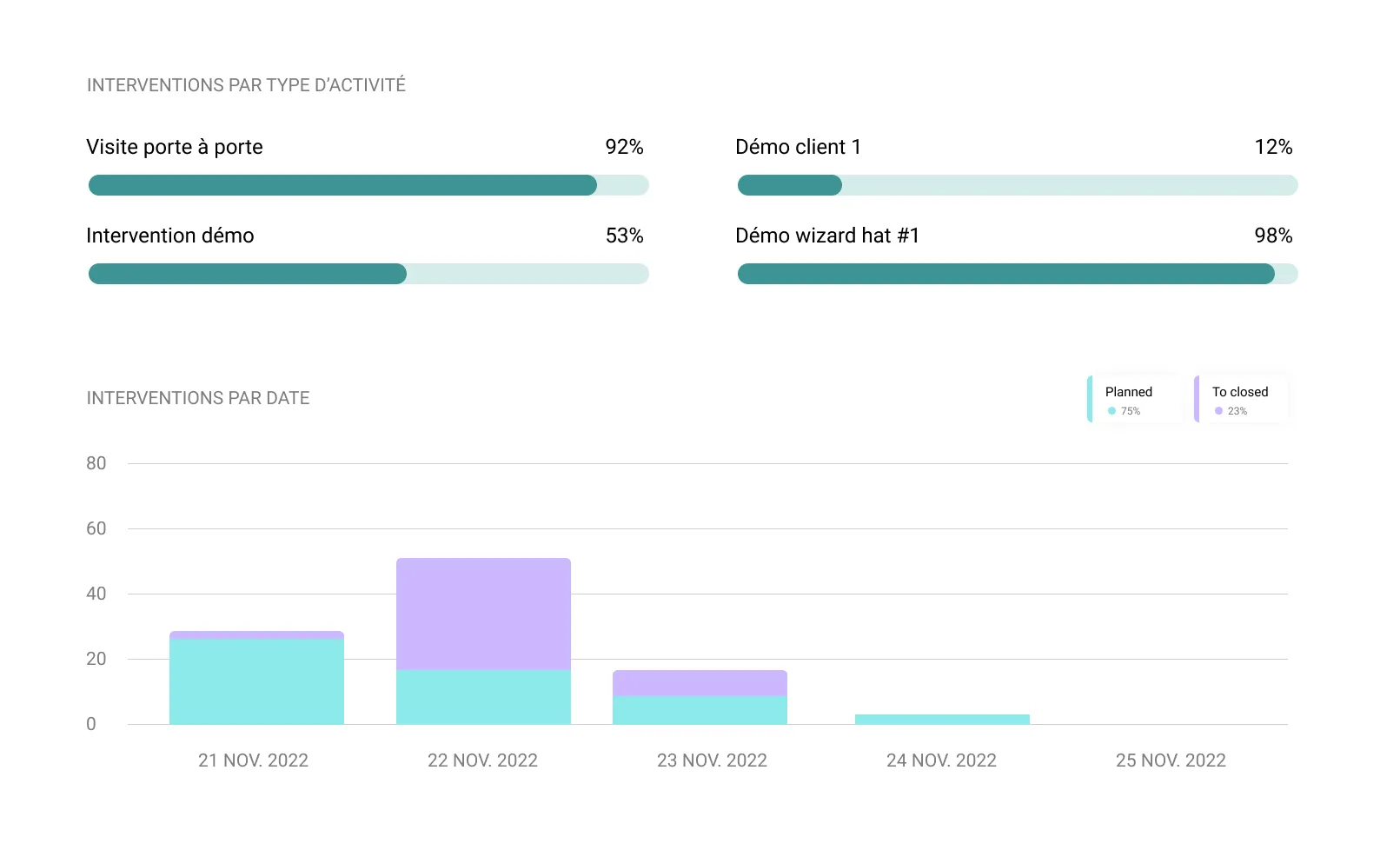
Task: Click the INTERVENTIONS PAR TYPE D'ACTIVITÉ heading
Action: [x=246, y=84]
